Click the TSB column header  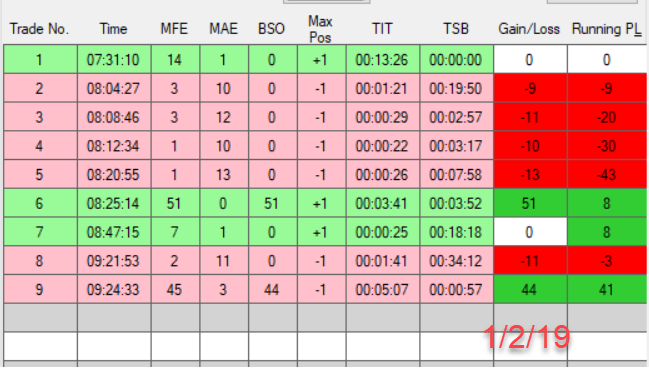click(x=456, y=29)
